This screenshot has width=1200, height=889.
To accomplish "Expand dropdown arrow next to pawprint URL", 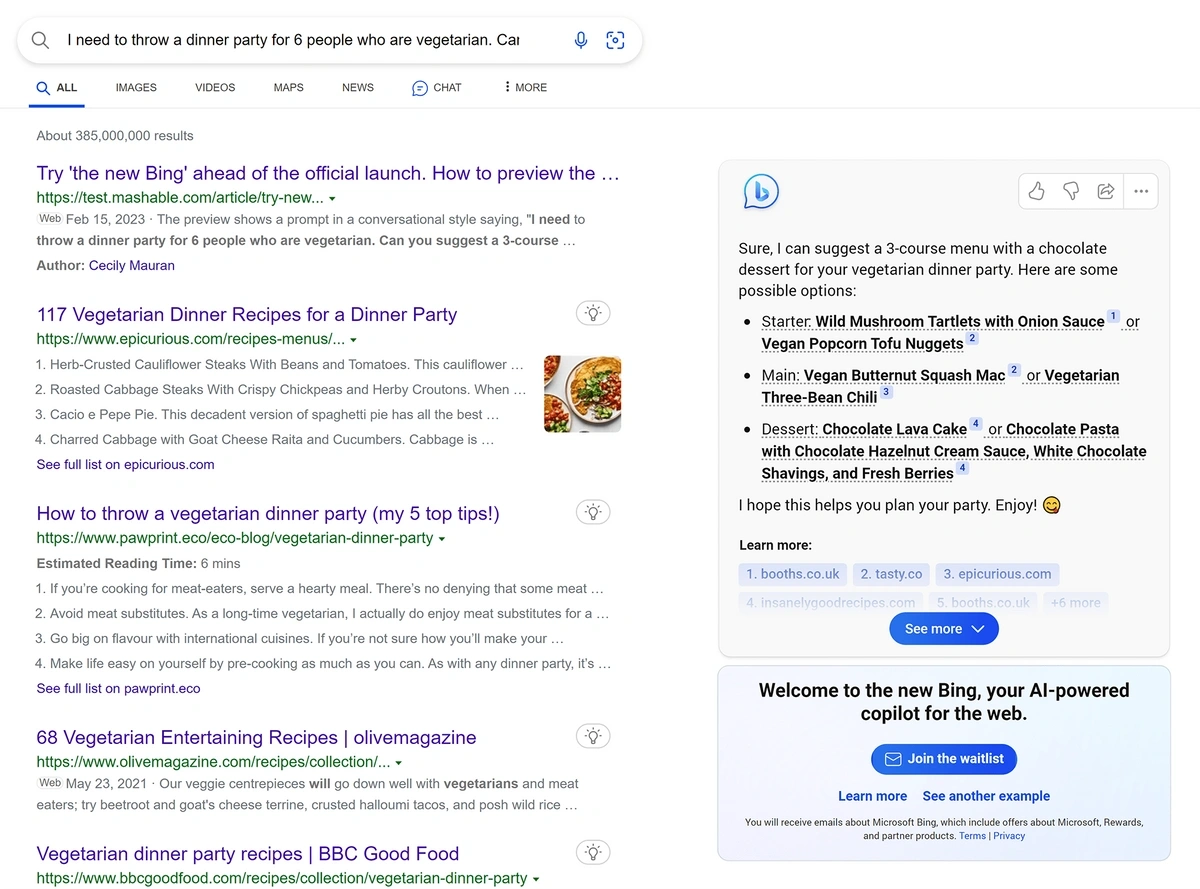I will pos(442,539).
